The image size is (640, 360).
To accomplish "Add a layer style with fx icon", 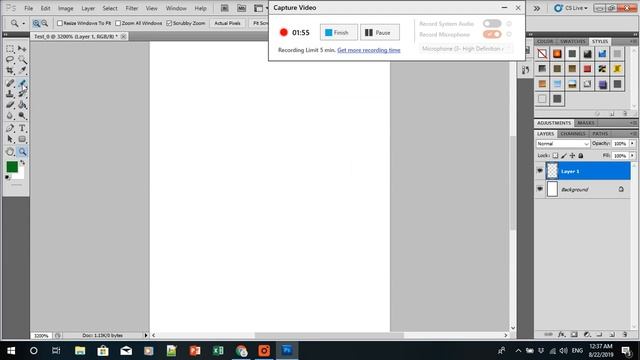I will point(562,334).
